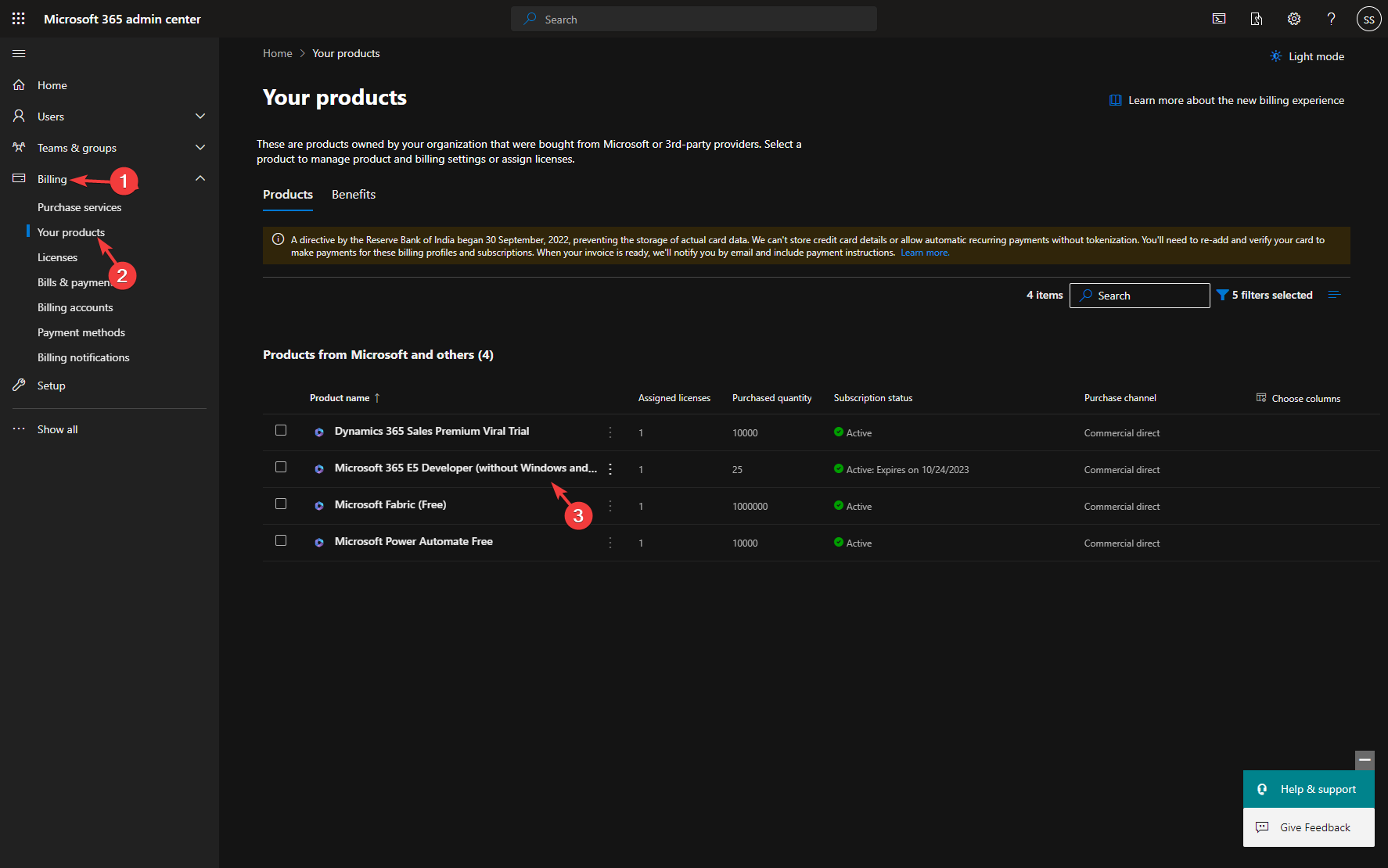The image size is (1388, 868).
Task: Open Dynamics 365 Sales Premium Viral Trial product
Action: 432,431
